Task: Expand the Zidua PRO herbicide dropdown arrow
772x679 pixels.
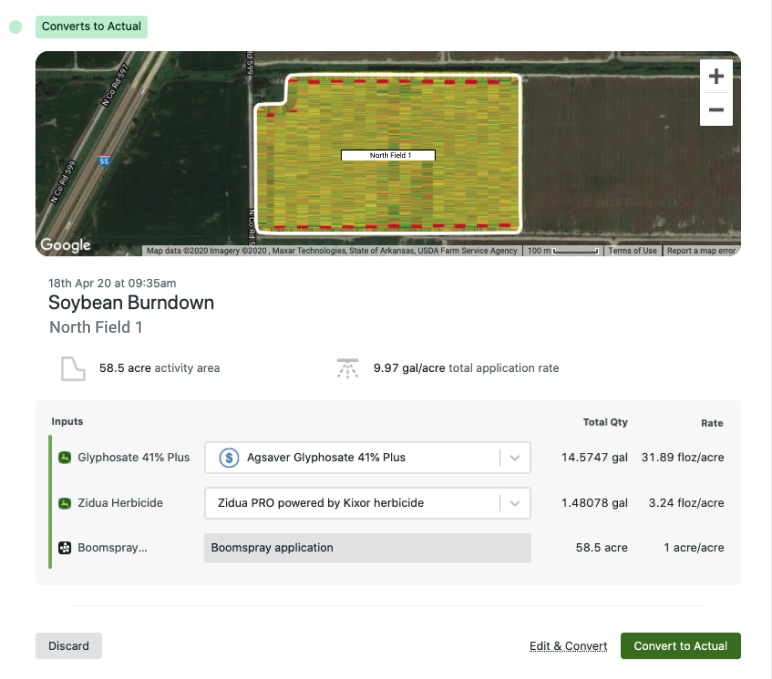Action: [x=515, y=503]
